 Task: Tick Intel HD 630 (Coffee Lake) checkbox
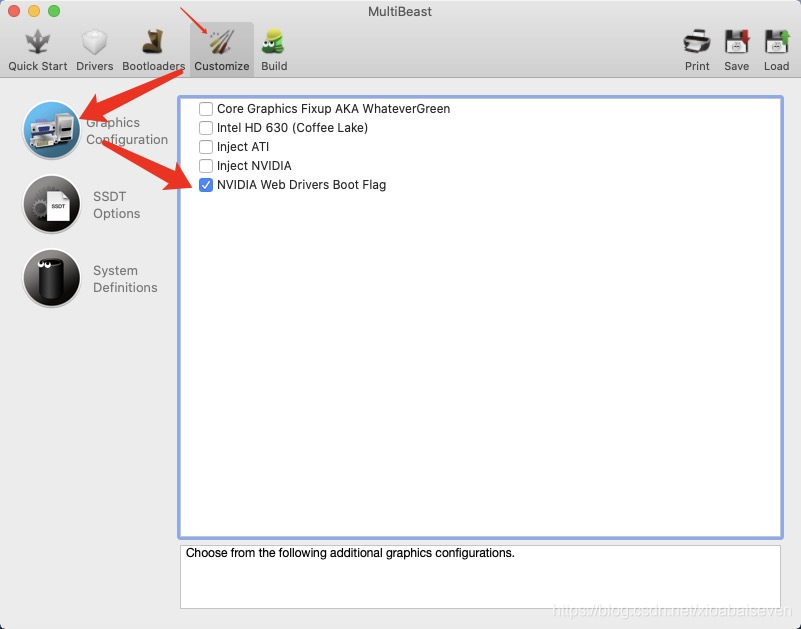click(206, 128)
